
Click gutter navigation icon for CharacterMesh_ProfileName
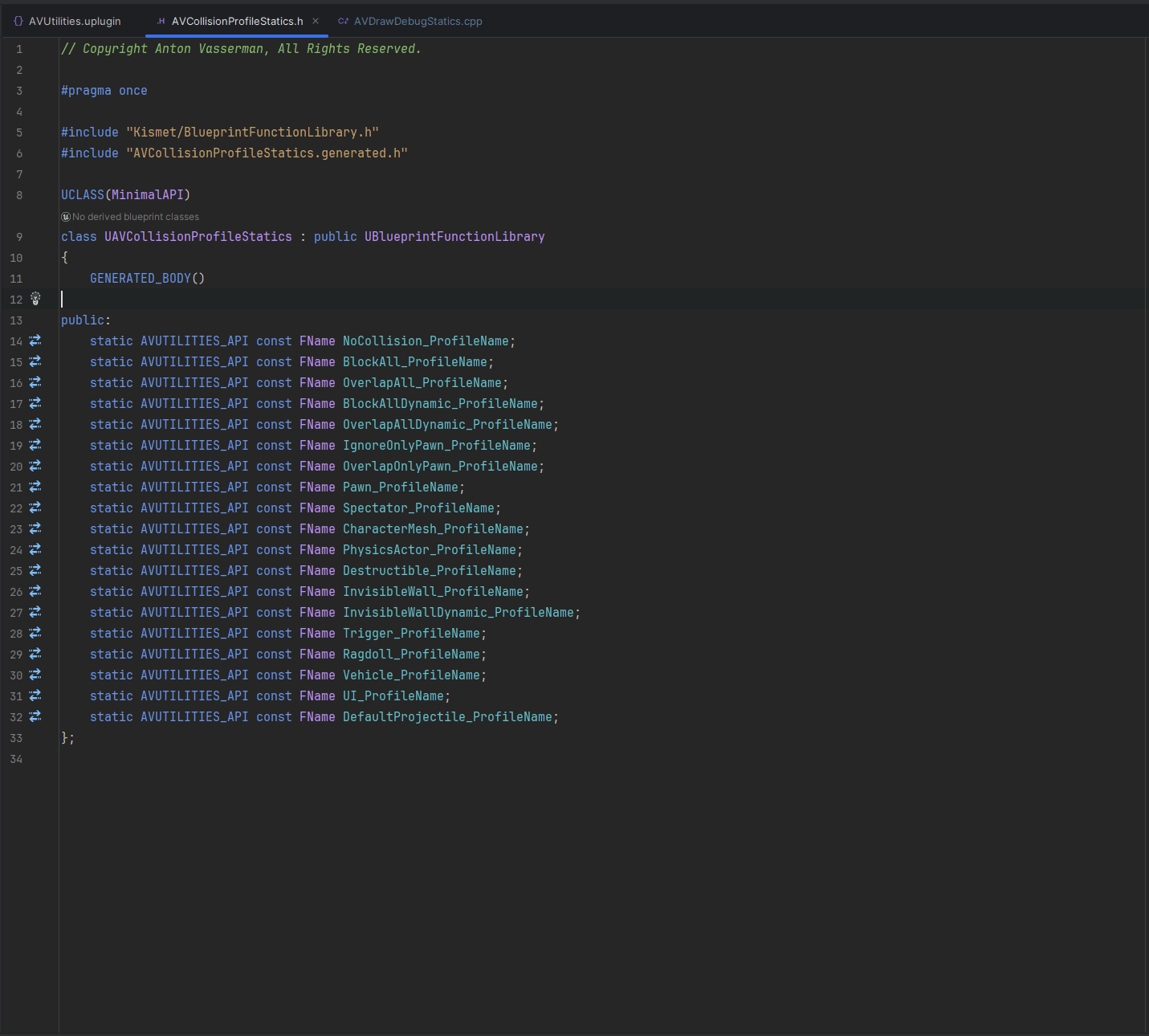pyautogui.click(x=35, y=528)
